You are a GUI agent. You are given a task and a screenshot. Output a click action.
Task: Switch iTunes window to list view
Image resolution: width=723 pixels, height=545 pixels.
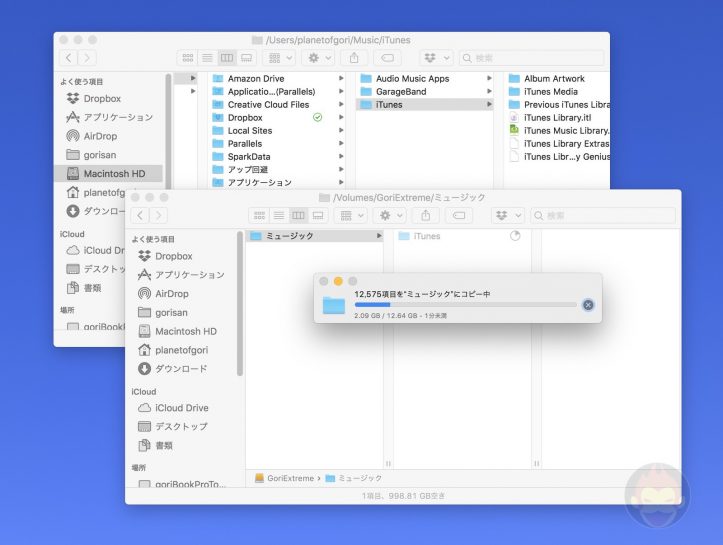[207, 58]
